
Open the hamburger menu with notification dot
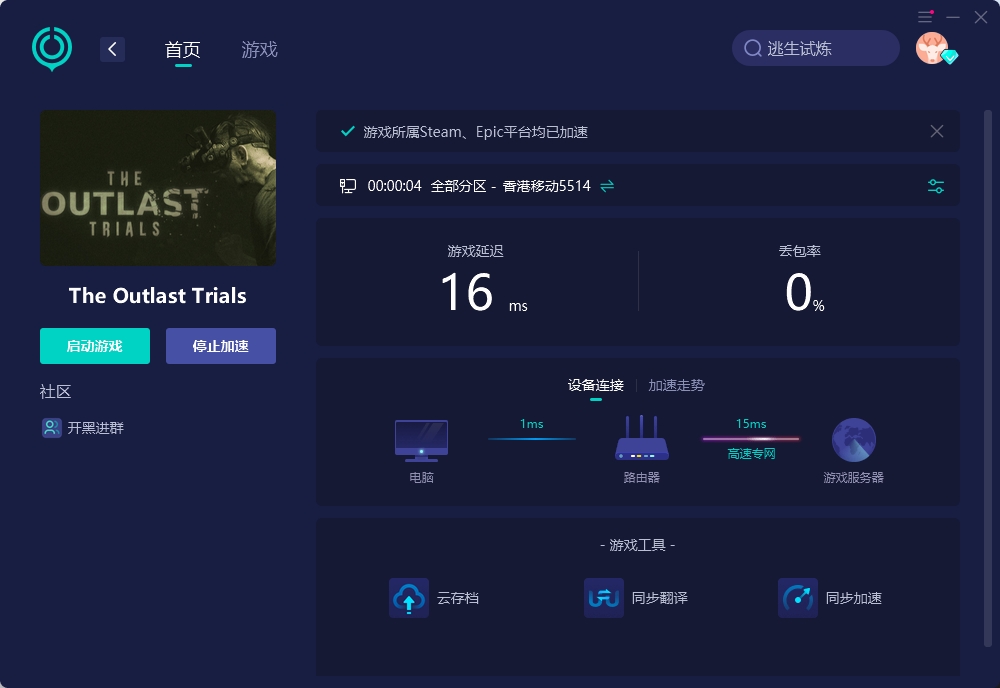[924, 16]
